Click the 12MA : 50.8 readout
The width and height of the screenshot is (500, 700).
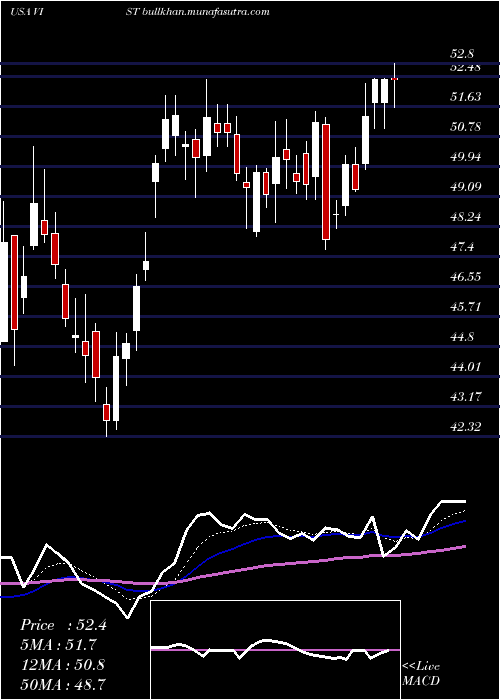(63, 665)
